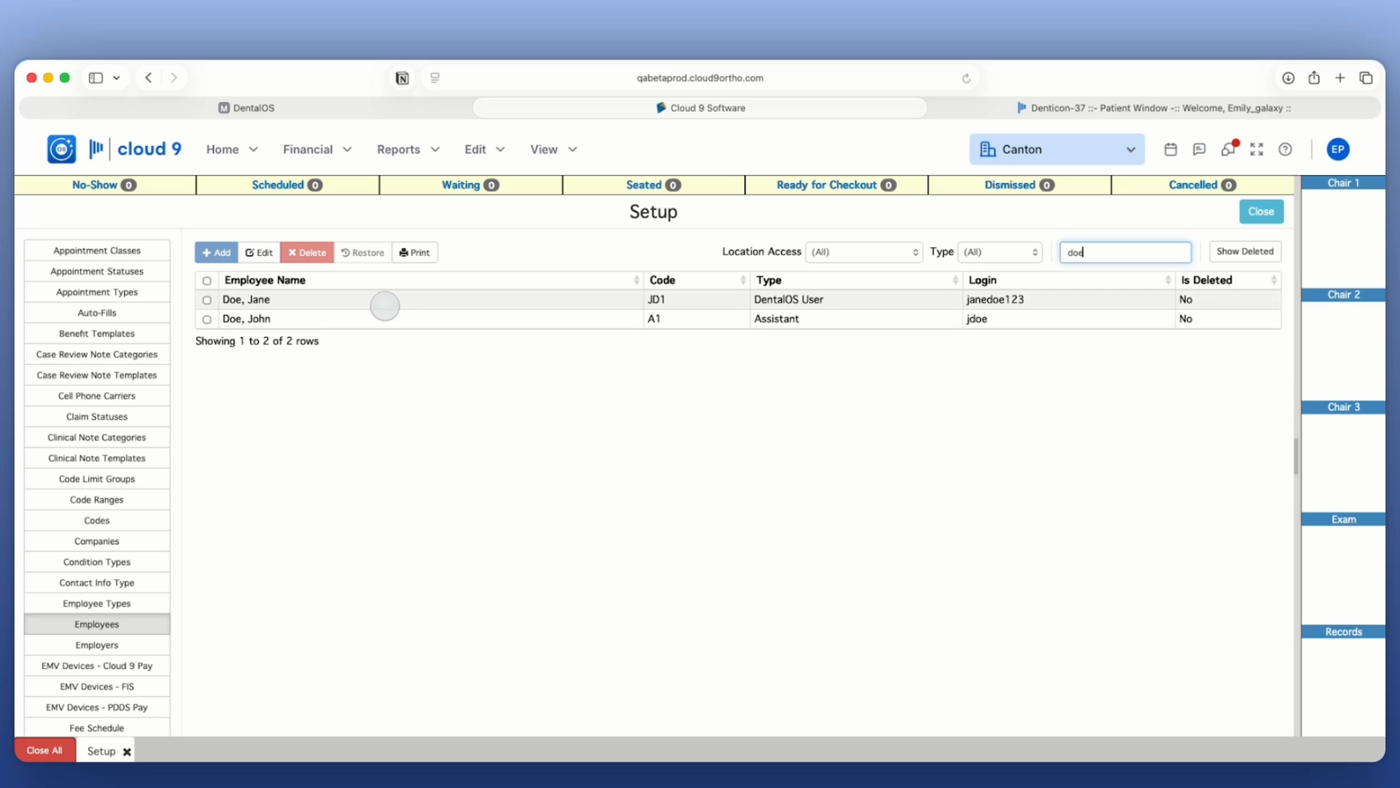Click the DentalOS blue logo icon
The width and height of the screenshot is (1400, 788).
point(62,149)
